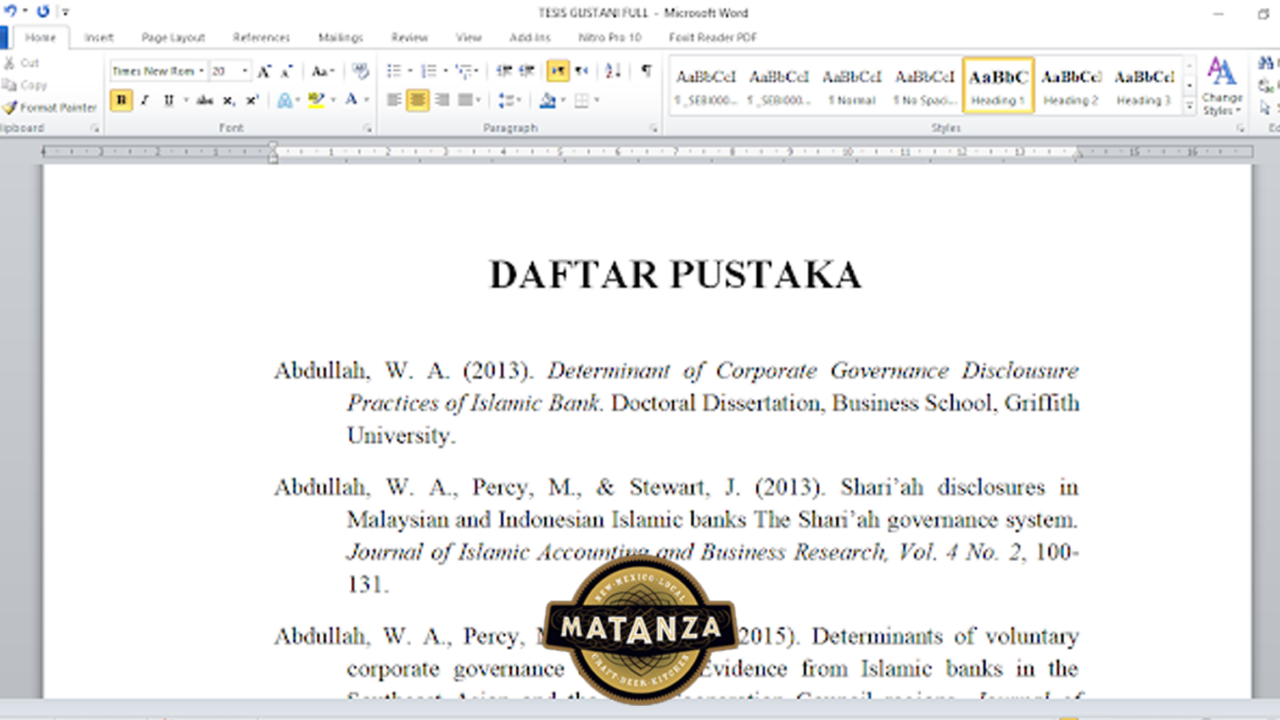Apply Subscript formatting
The width and height of the screenshot is (1280, 720).
point(229,100)
